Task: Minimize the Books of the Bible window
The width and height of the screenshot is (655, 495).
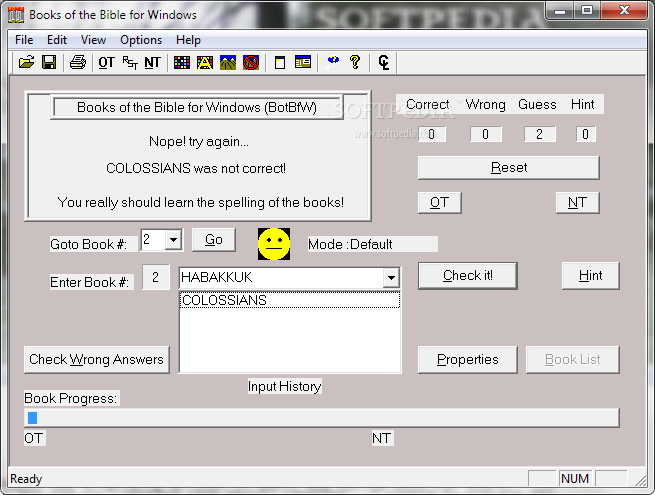Action: pyautogui.click(x=560, y=11)
